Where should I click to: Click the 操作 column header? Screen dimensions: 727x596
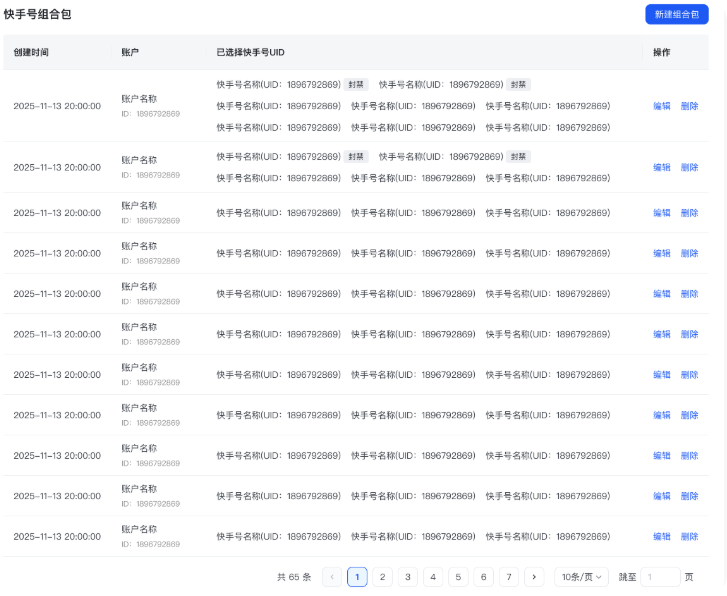tap(662, 52)
